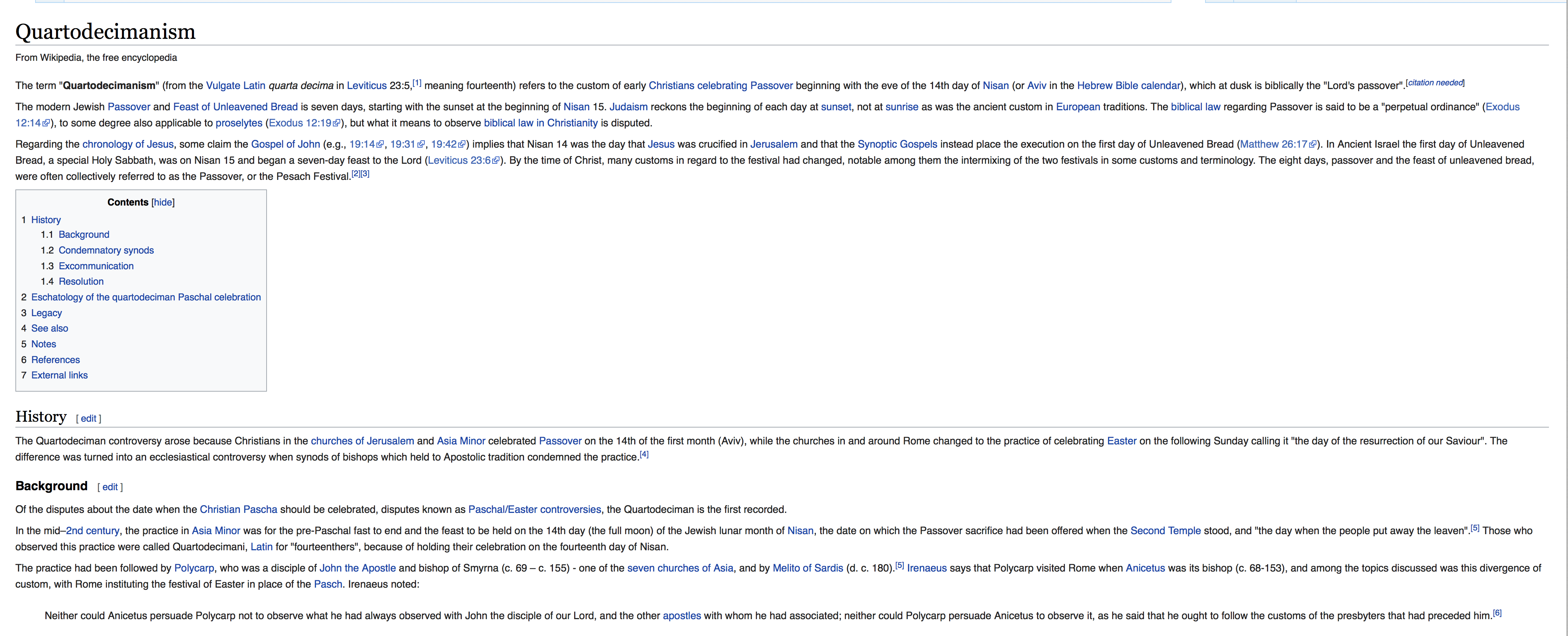This screenshot has width=1568, height=636.
Task: Open Paschal/Easter controversies link
Action: (x=534, y=510)
